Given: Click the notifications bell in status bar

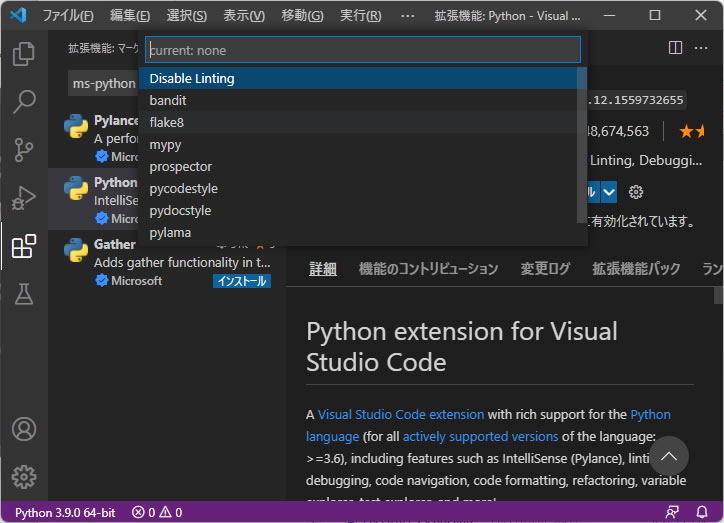Looking at the screenshot, I should 702,512.
